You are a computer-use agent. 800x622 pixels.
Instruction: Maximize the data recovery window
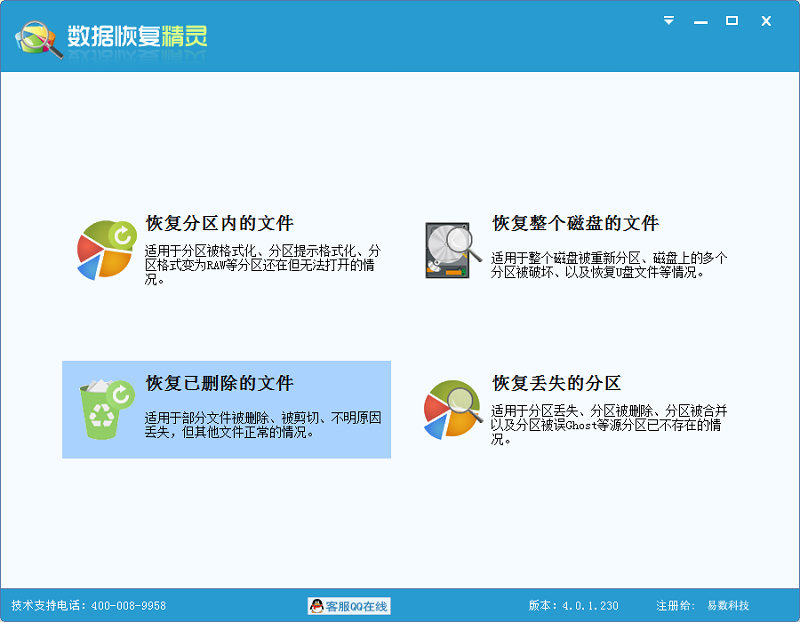point(732,20)
